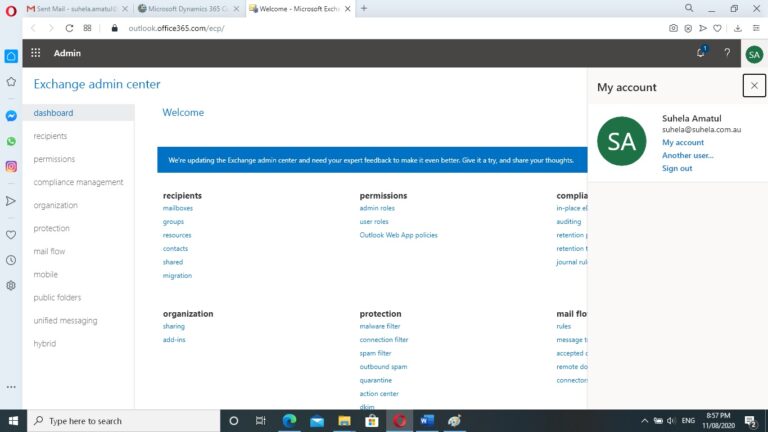This screenshot has width=768, height=432.
Task: Open the groups link under recipients
Action: point(173,221)
